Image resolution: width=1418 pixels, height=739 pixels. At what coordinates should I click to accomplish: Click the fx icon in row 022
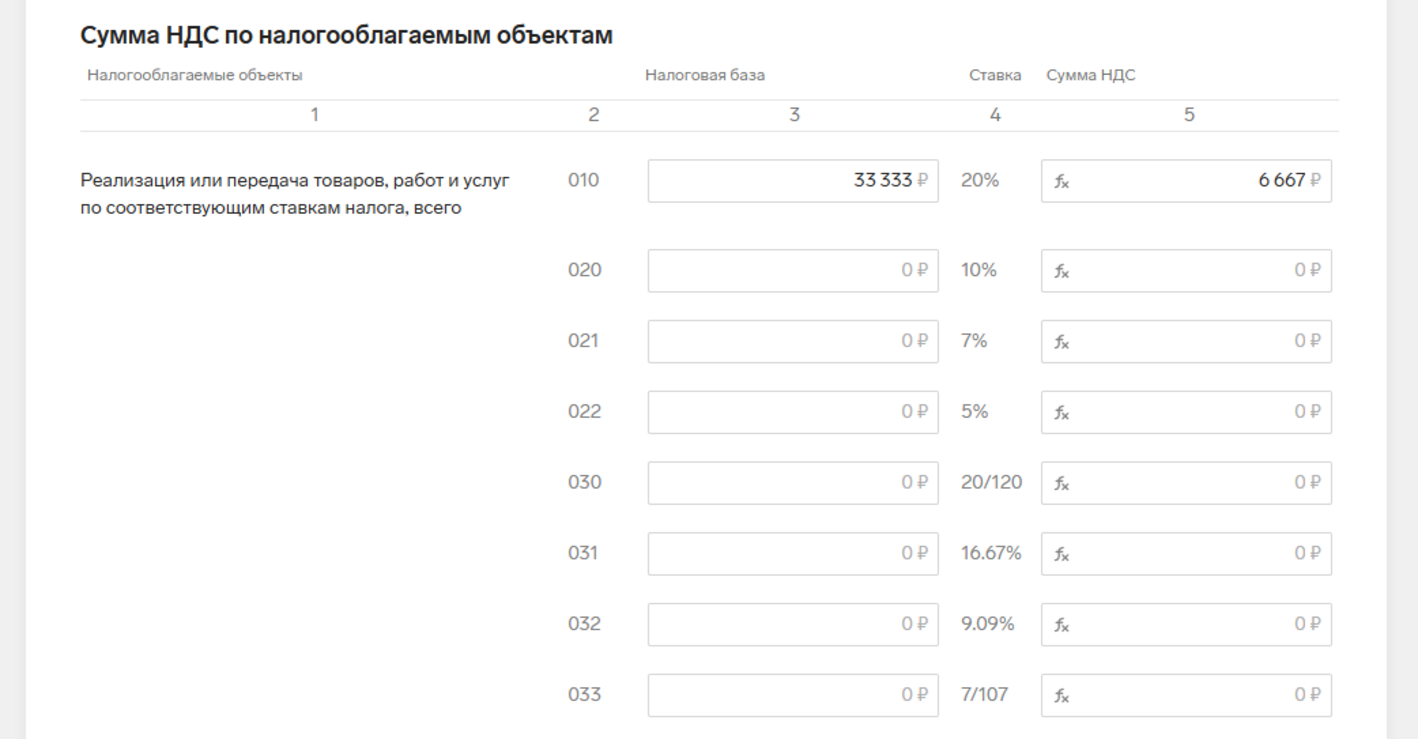point(1062,412)
